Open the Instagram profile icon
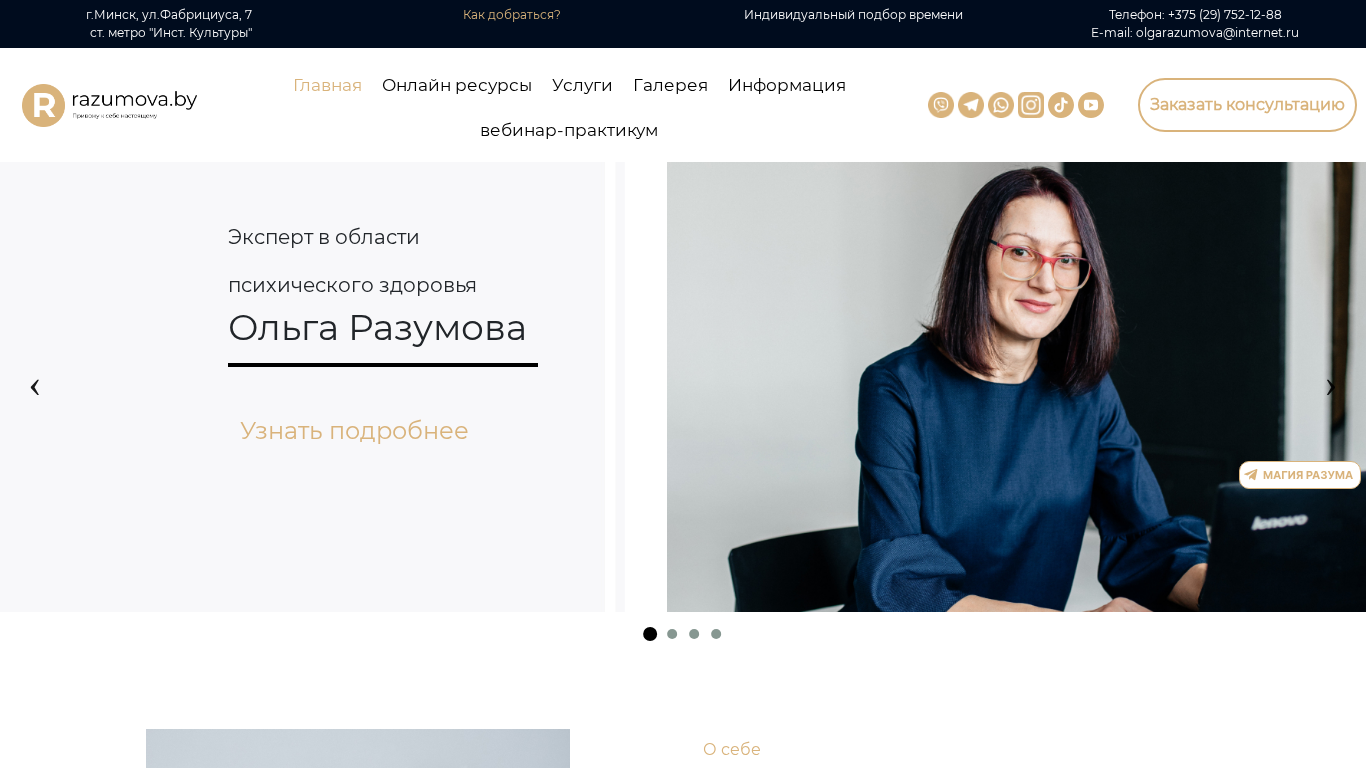This screenshot has width=1366, height=768. (1031, 105)
